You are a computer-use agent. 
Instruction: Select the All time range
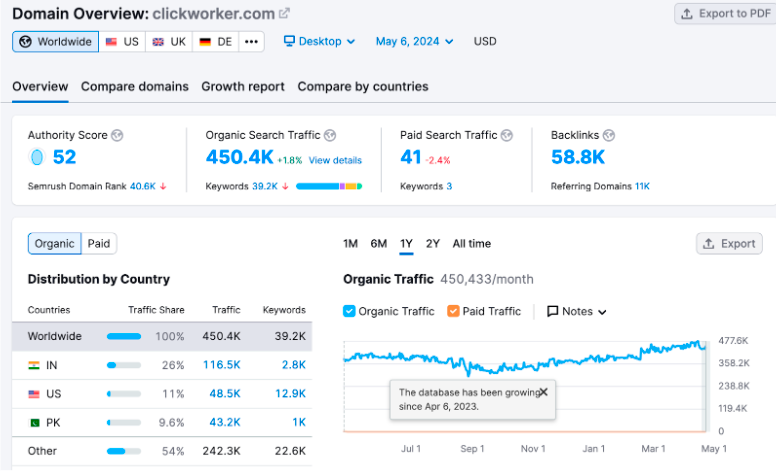point(472,243)
